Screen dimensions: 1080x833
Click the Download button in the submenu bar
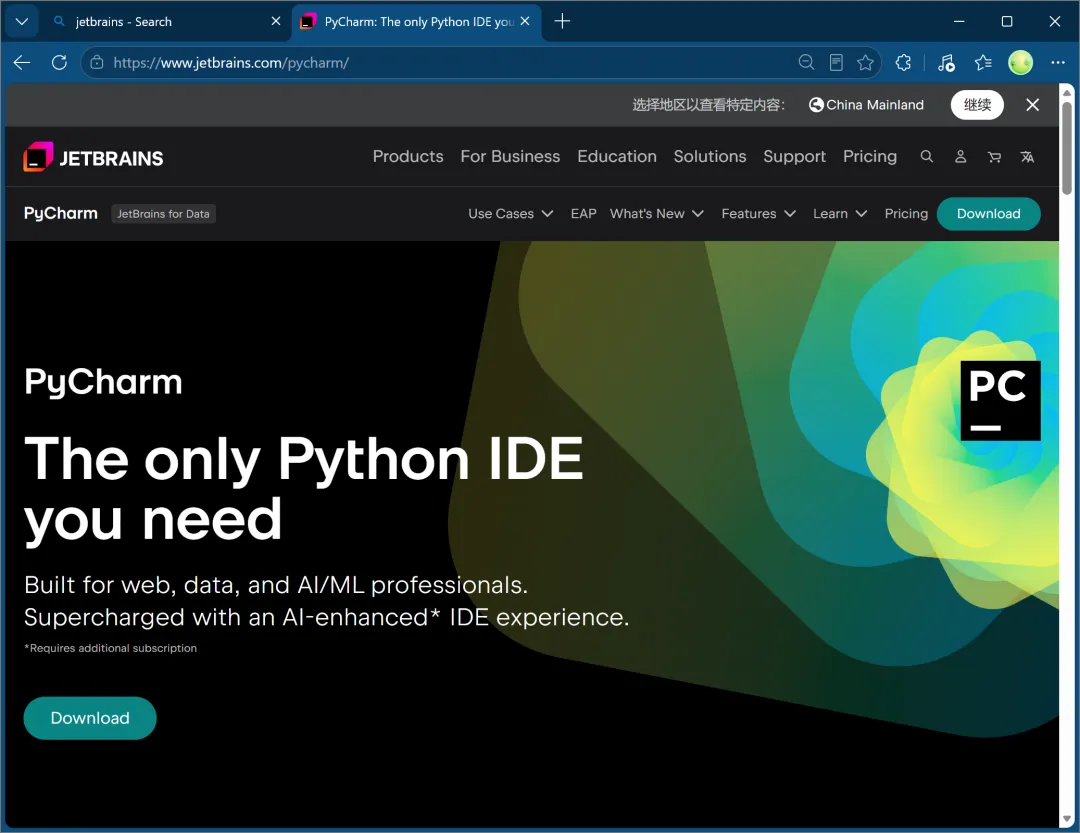click(x=988, y=214)
